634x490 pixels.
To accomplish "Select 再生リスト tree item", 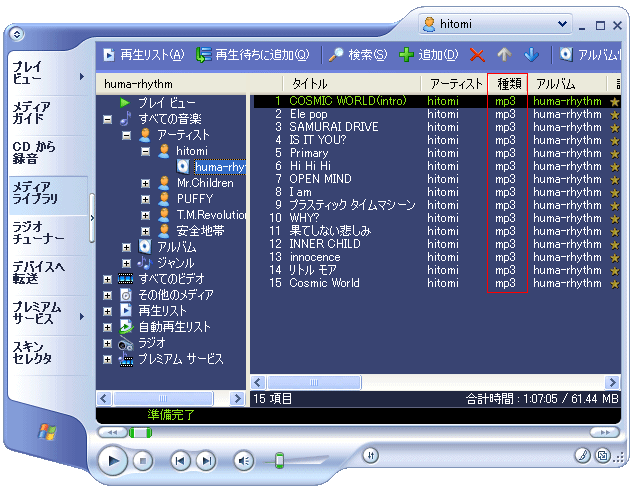I will click(x=163, y=311).
